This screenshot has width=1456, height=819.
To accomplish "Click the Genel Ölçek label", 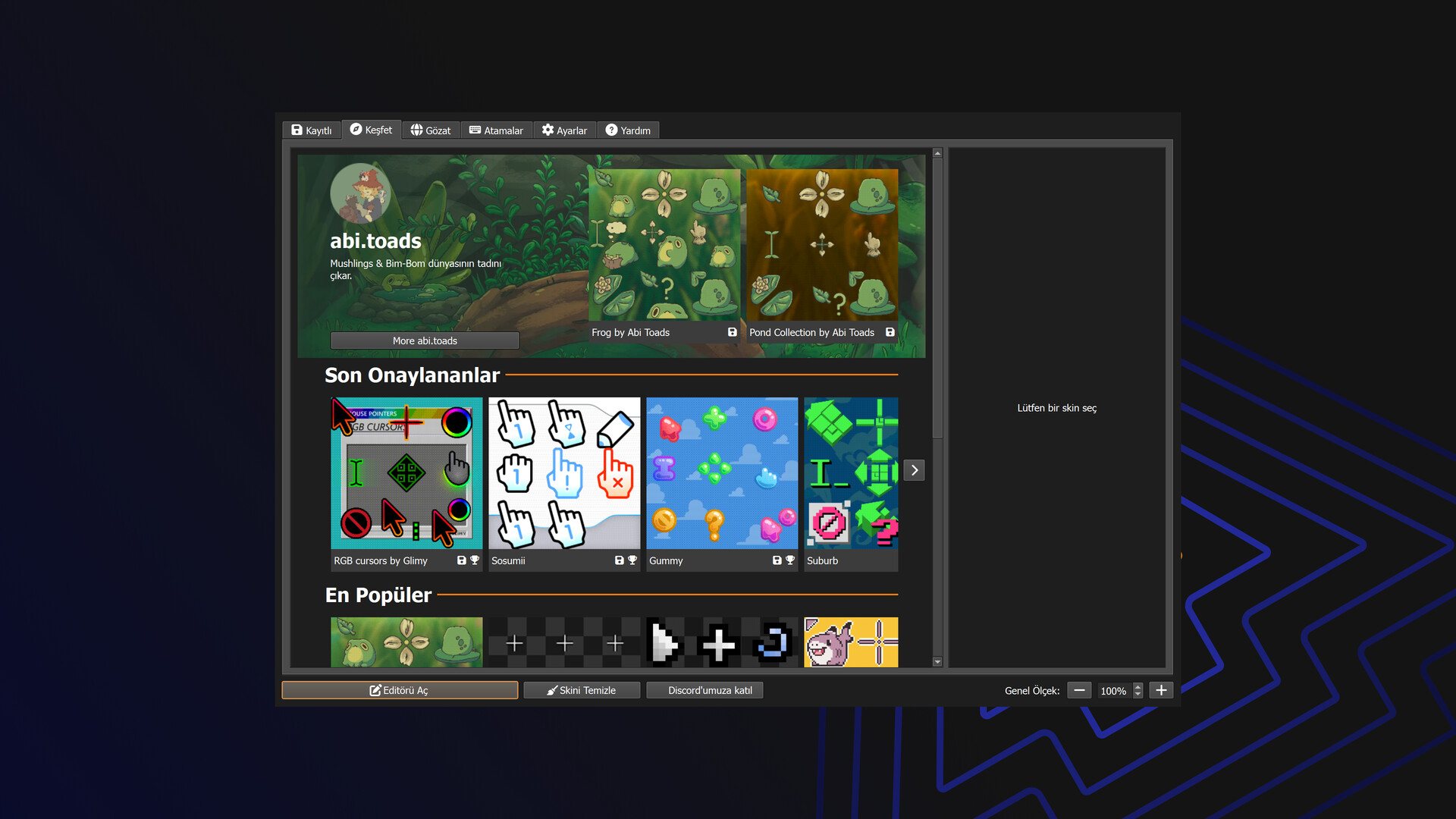I will pyautogui.click(x=1031, y=691).
